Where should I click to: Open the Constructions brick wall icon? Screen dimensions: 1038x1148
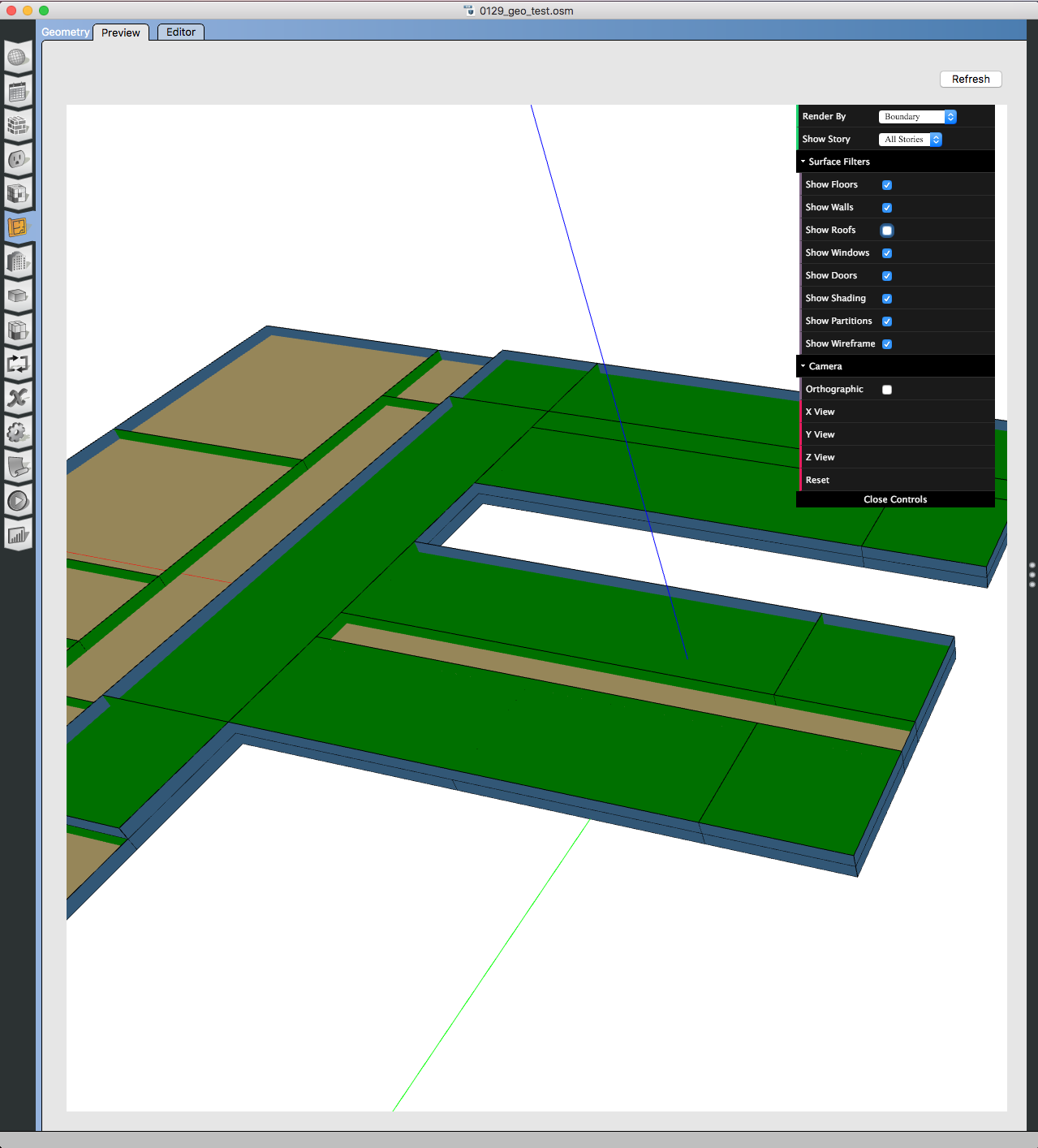click(18, 126)
